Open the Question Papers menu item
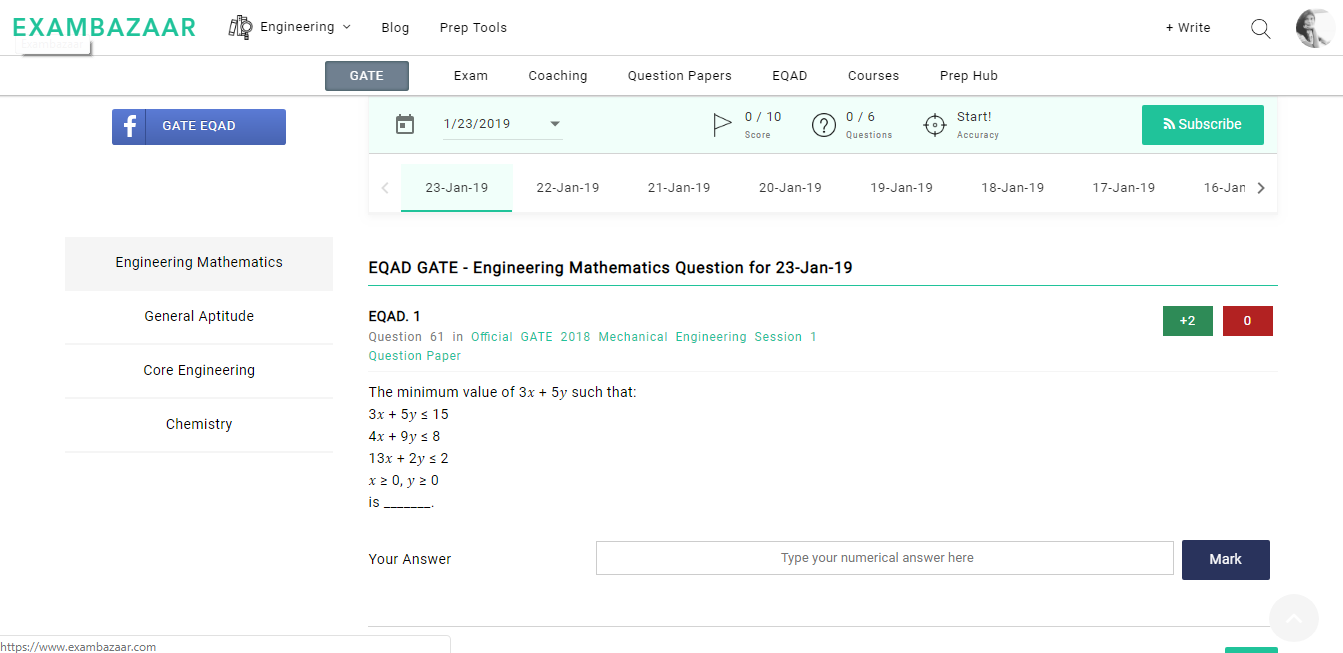 [x=679, y=76]
